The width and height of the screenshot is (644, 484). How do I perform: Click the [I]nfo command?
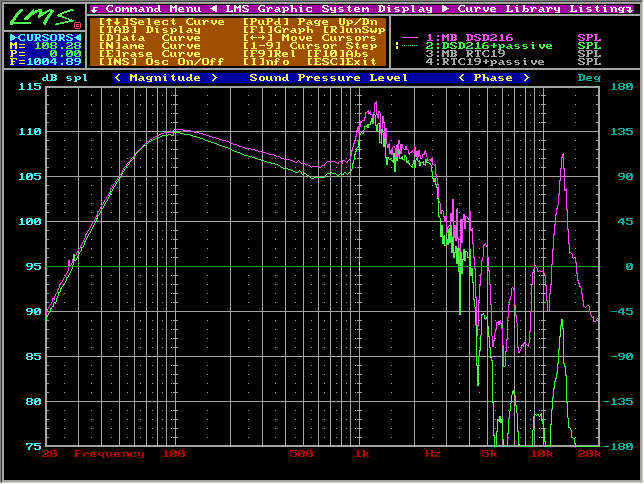[x=266, y=62]
